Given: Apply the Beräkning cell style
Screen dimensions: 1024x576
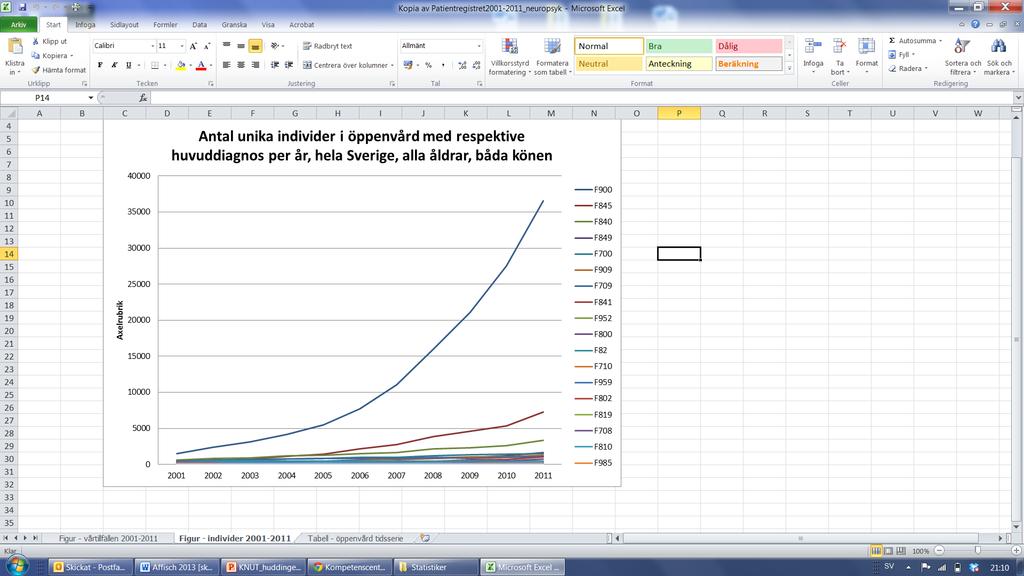Looking at the screenshot, I should (748, 64).
